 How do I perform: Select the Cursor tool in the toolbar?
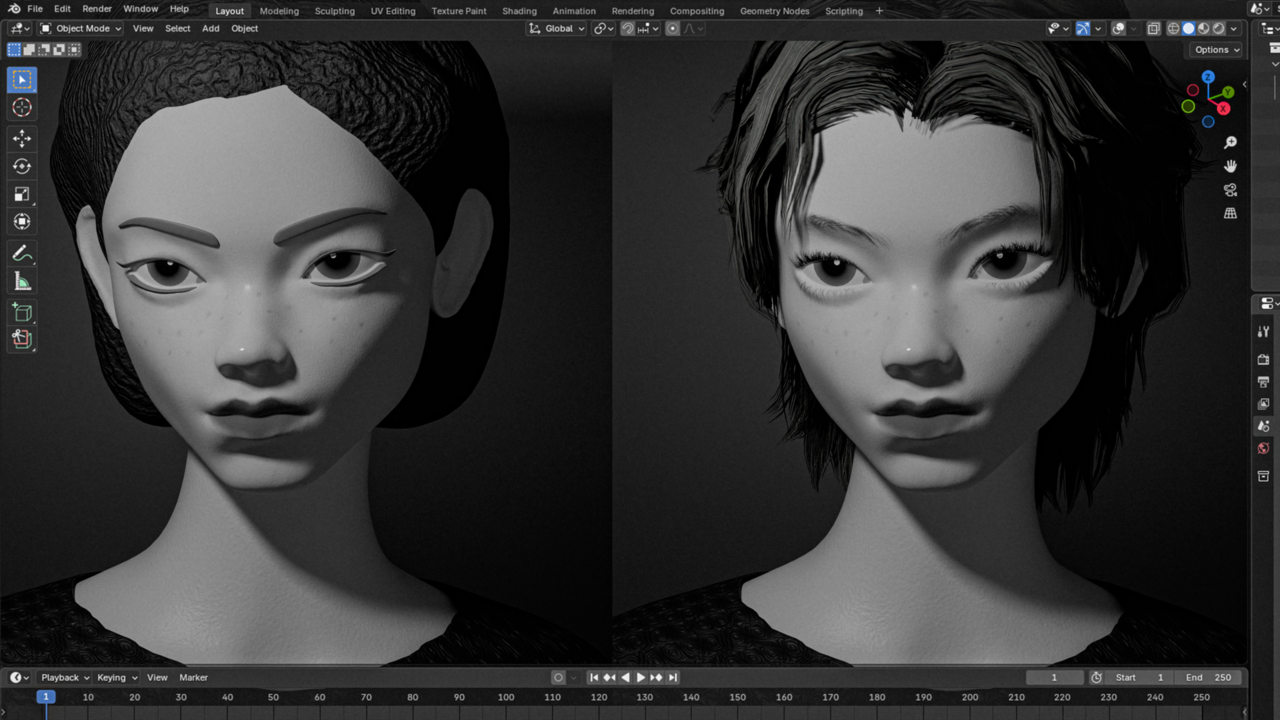[22, 107]
